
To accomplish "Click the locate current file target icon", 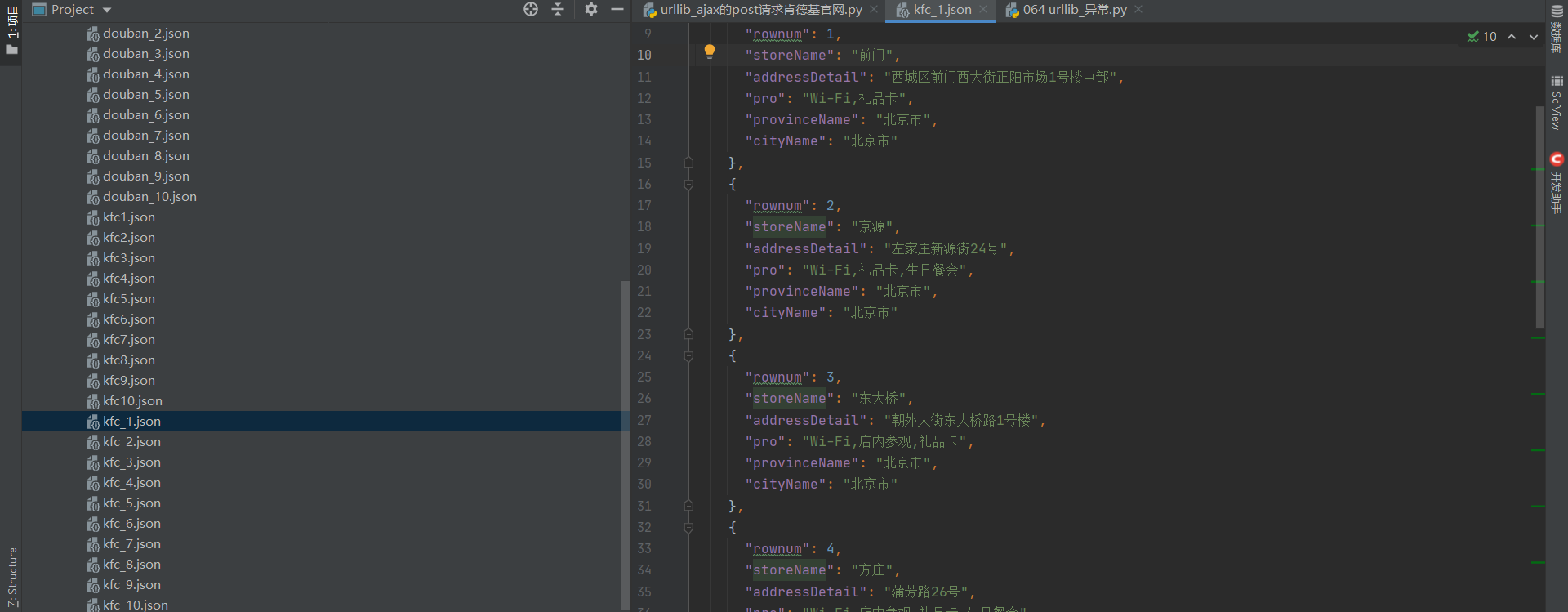I will [531, 9].
